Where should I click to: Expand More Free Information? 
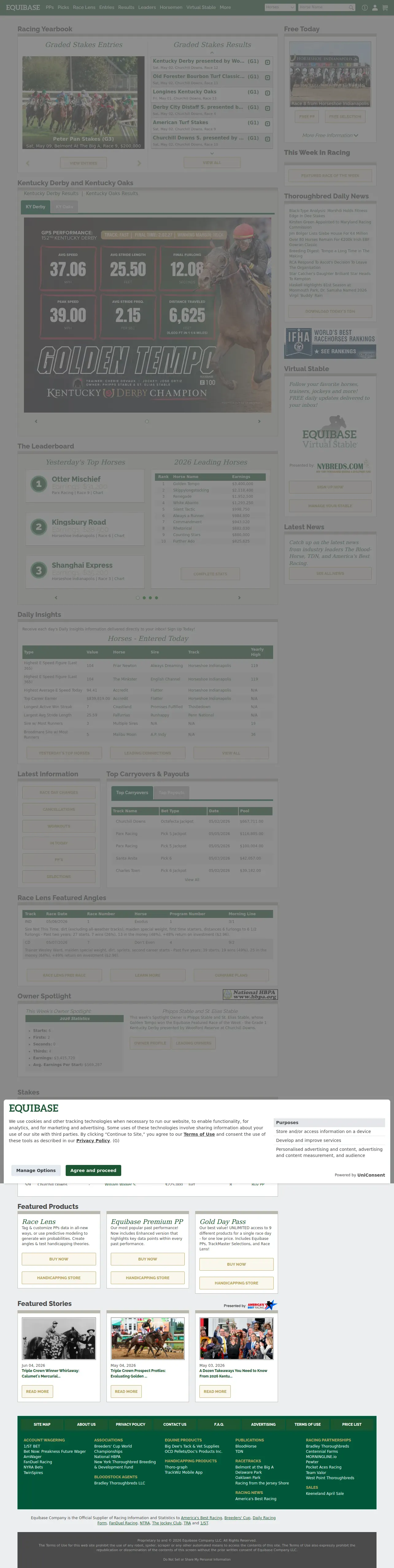coord(330,135)
